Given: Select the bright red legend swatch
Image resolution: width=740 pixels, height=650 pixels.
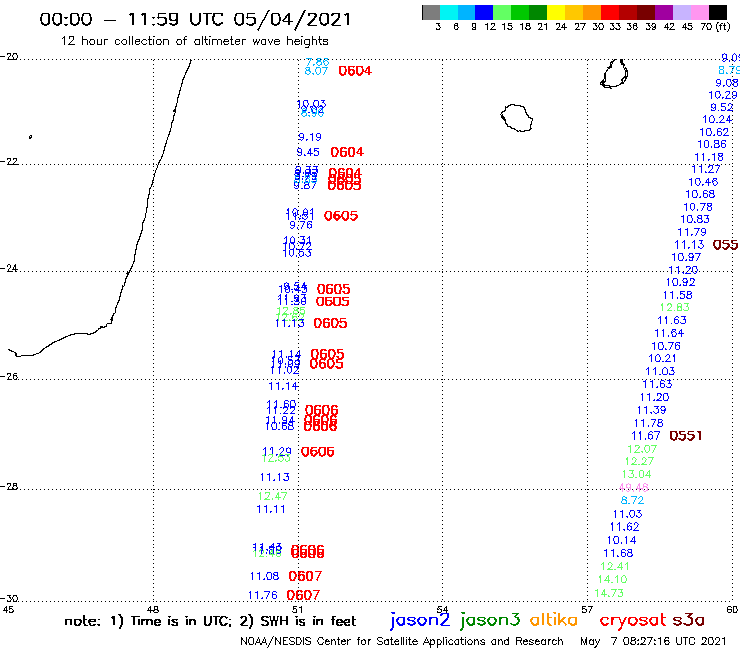Looking at the screenshot, I should [x=610, y=12].
